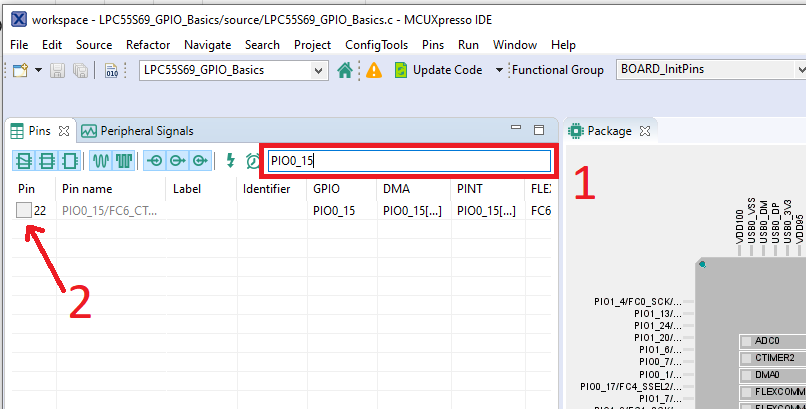Click the binary file icon in toolbar
Screen dimensions: 806x409
coord(111,70)
